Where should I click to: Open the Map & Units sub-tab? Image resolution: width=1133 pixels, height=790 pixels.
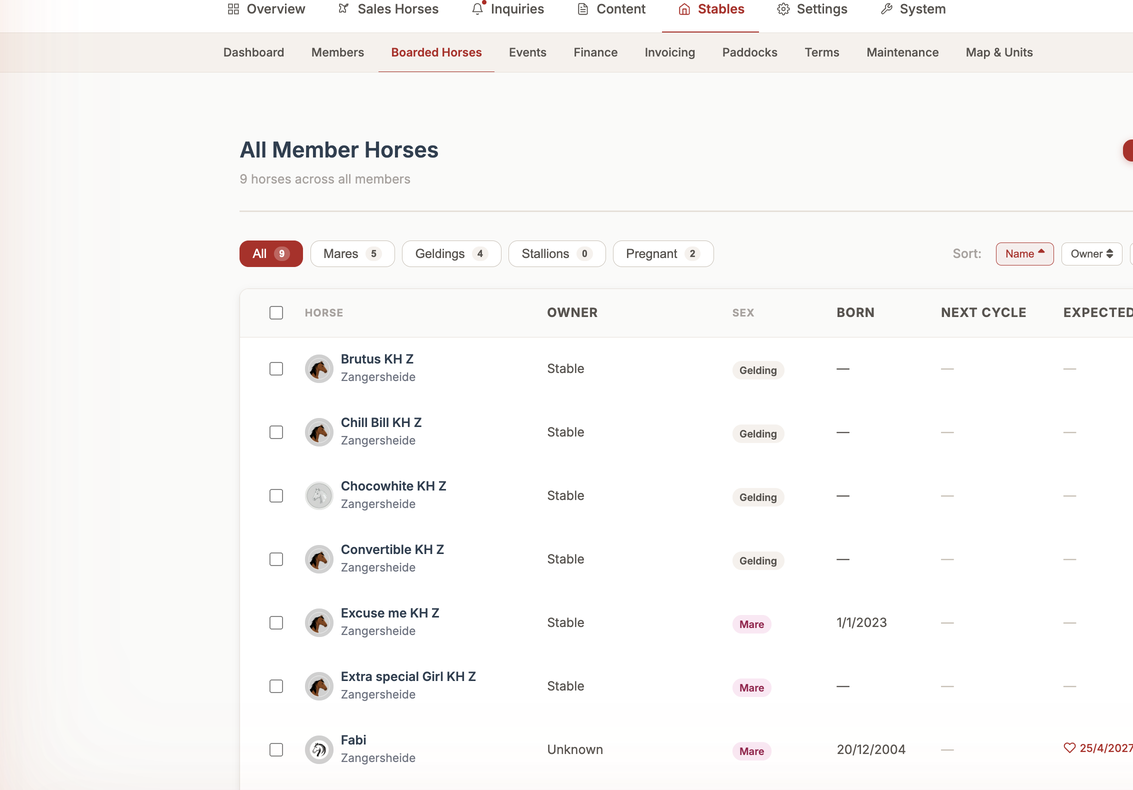pos(999,52)
